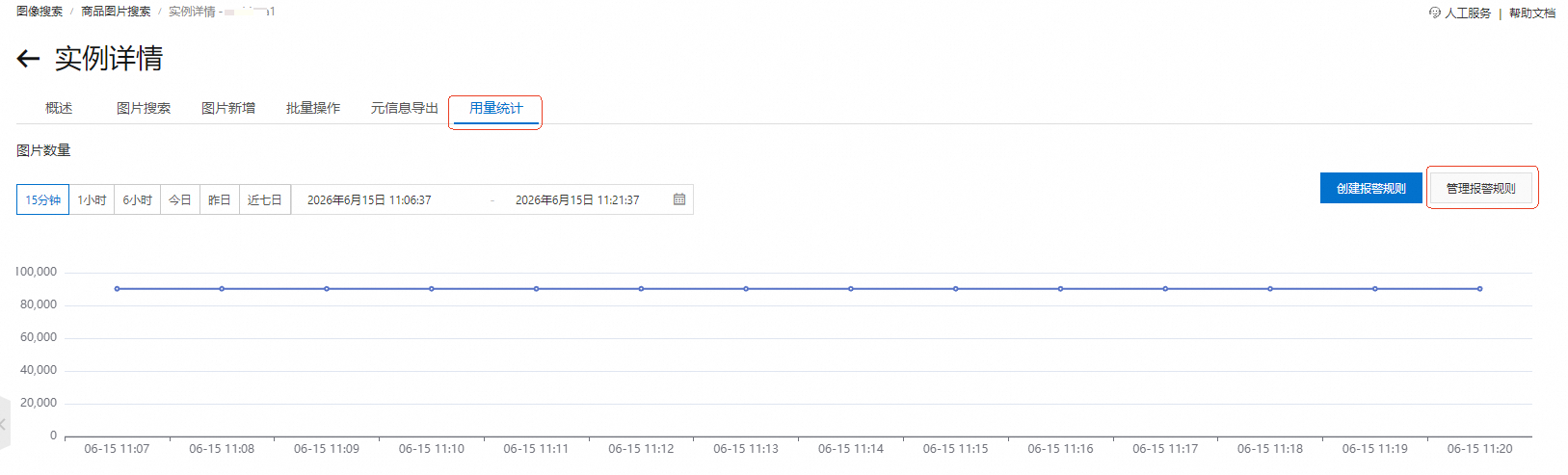
Task: Select the 用量统计 tab
Action: [x=496, y=108]
